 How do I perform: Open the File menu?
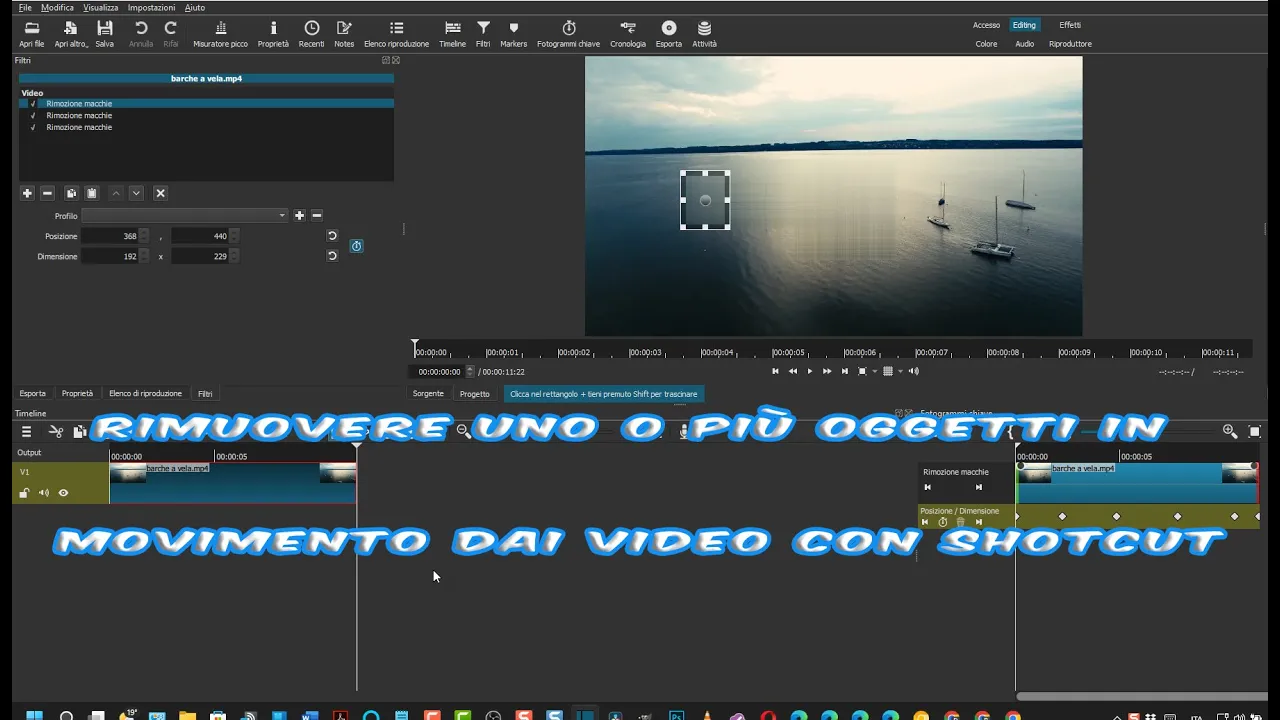click(x=25, y=7)
